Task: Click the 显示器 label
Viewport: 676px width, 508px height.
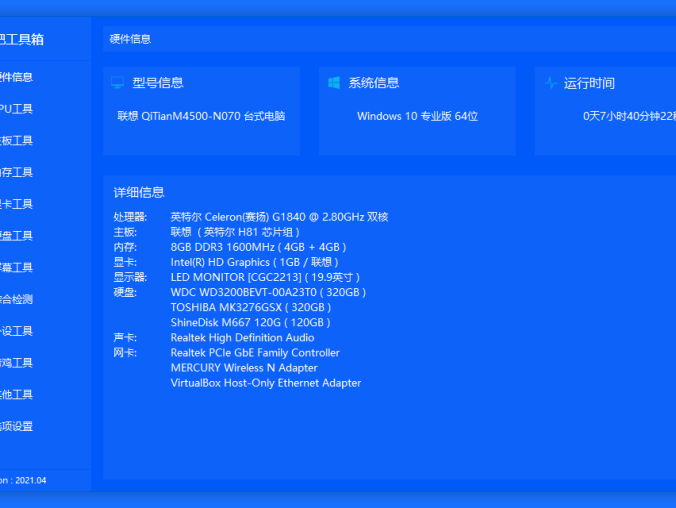Action: pos(130,277)
